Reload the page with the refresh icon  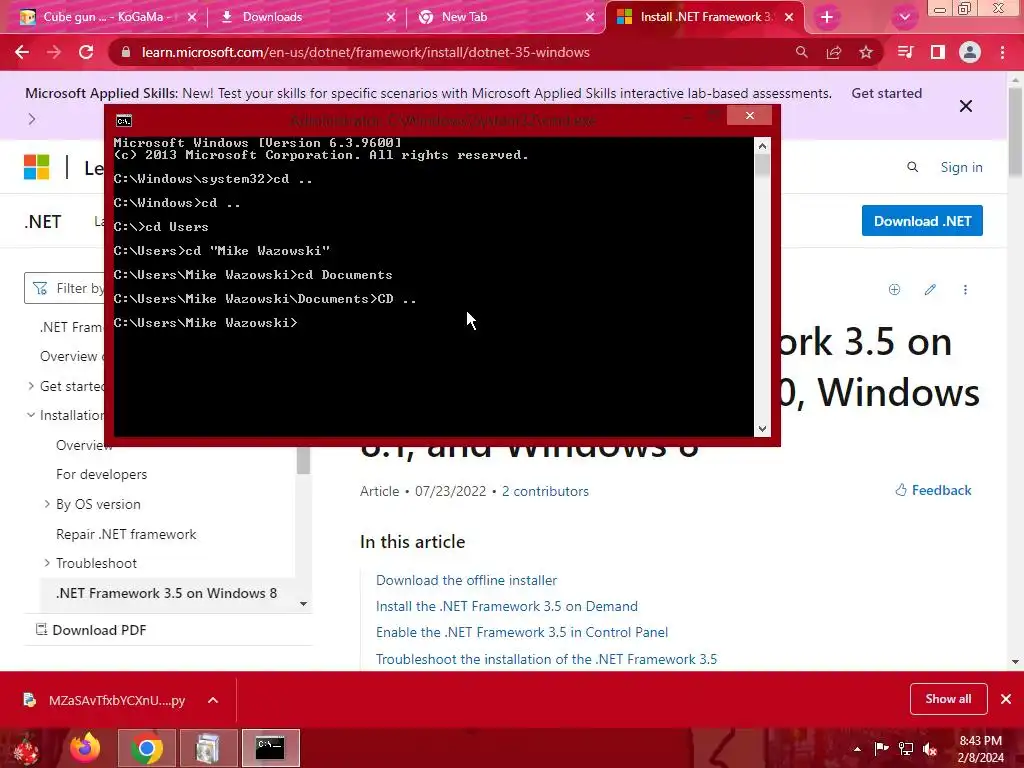pyautogui.click(x=86, y=52)
